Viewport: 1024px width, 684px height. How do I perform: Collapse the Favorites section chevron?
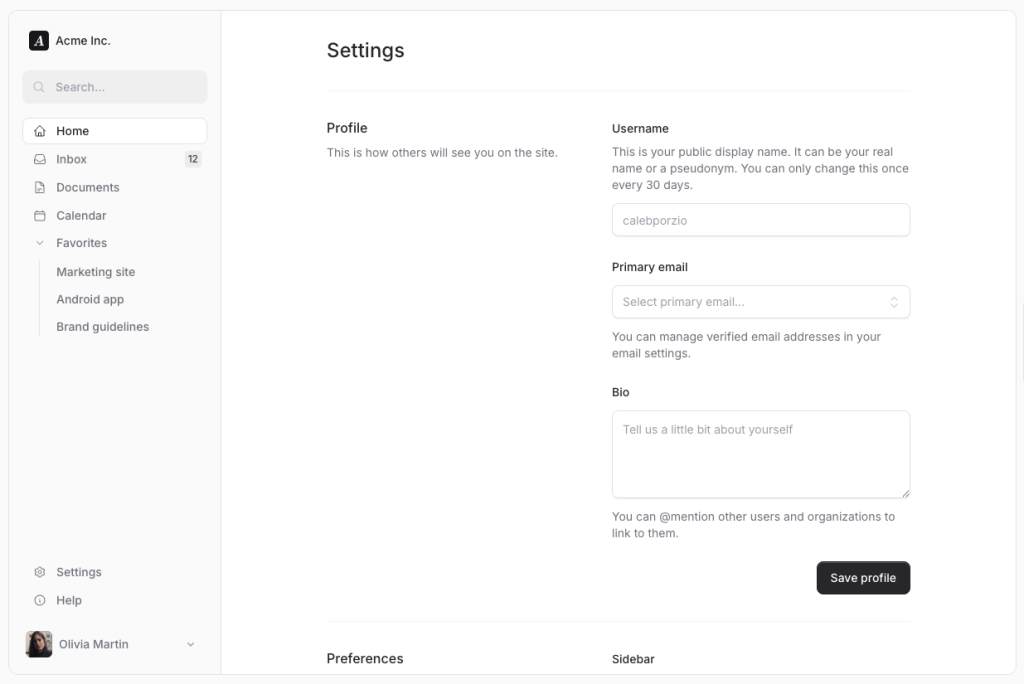point(40,243)
